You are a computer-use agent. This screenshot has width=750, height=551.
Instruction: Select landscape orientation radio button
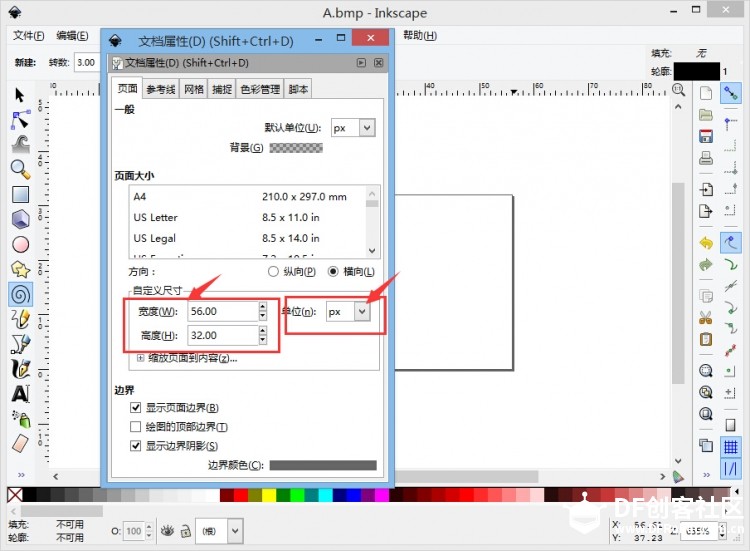[x=333, y=272]
